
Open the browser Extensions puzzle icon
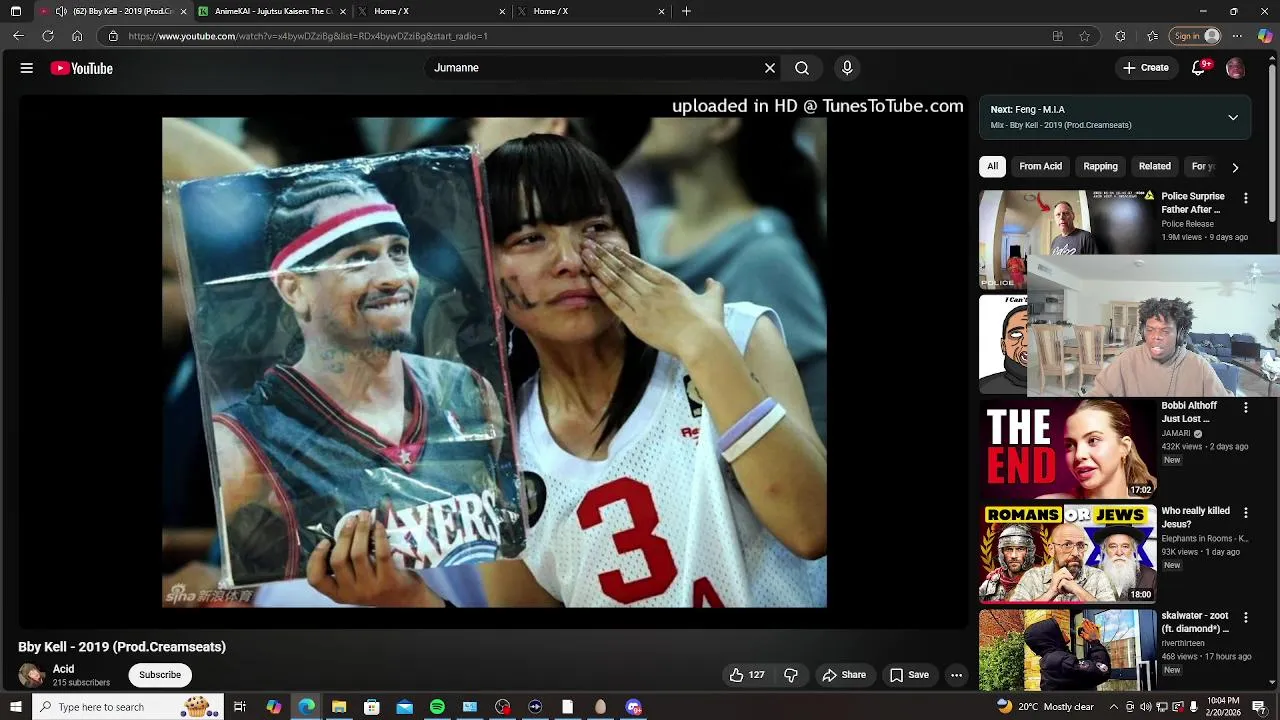pos(1120,36)
